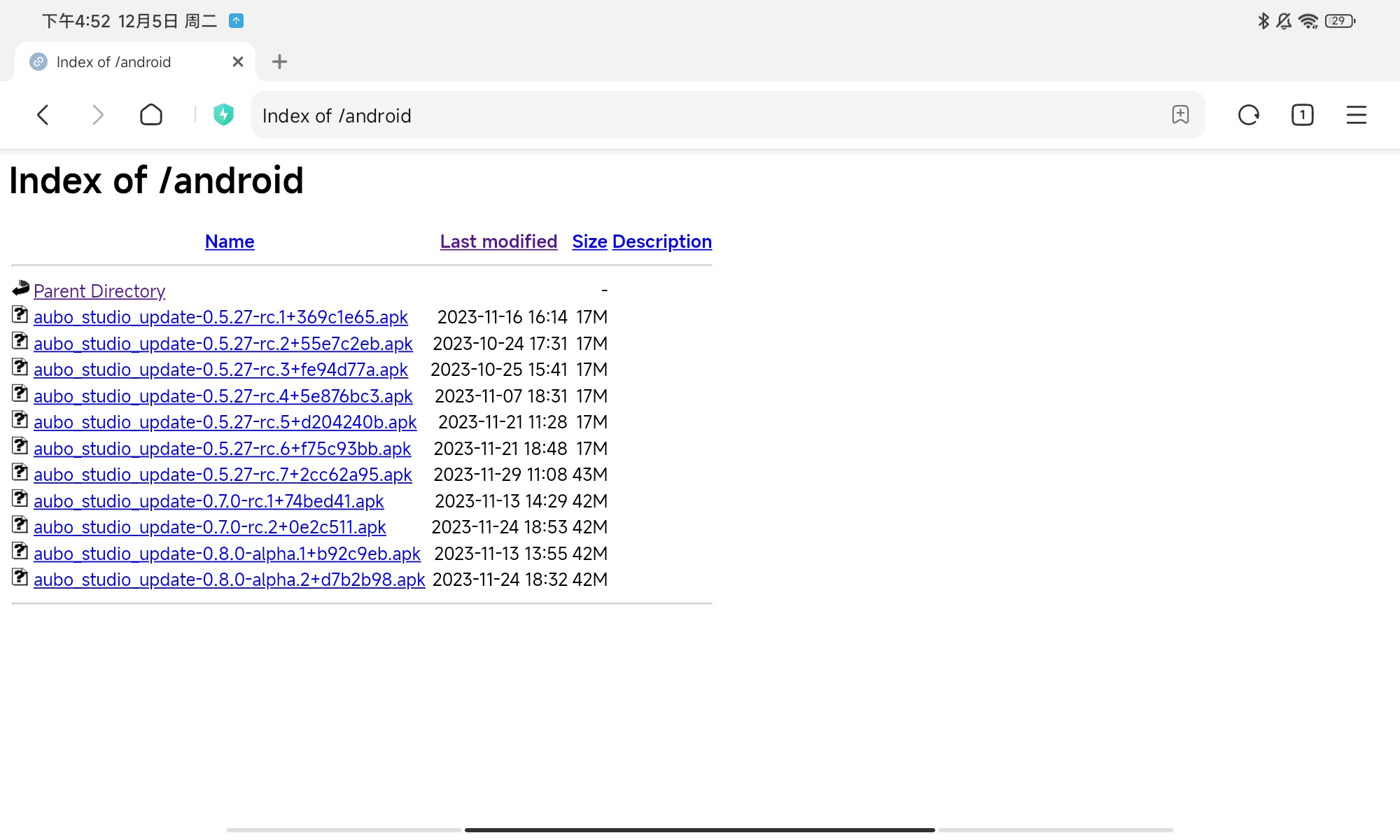Download aubo_studio_update-0.5.27-rc.4+5e876bc3.apk
Image resolution: width=1400 pixels, height=840 pixels.
point(223,396)
